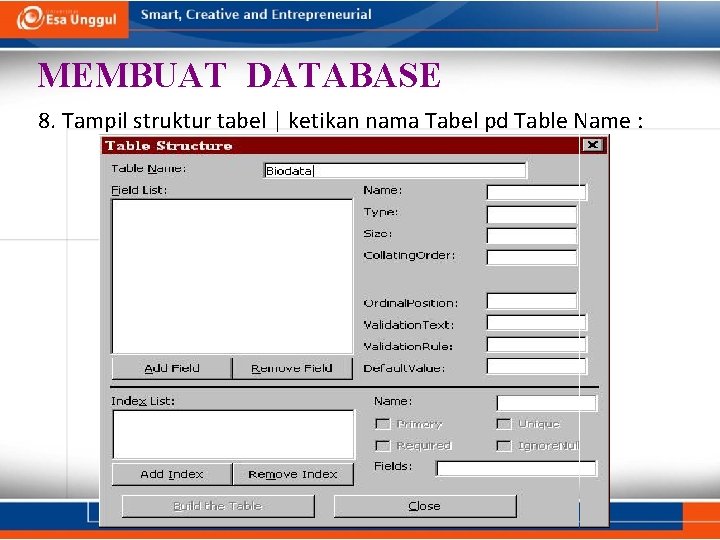Click the CollatingOrder input box
This screenshot has width=720, height=540.
tap(532, 257)
